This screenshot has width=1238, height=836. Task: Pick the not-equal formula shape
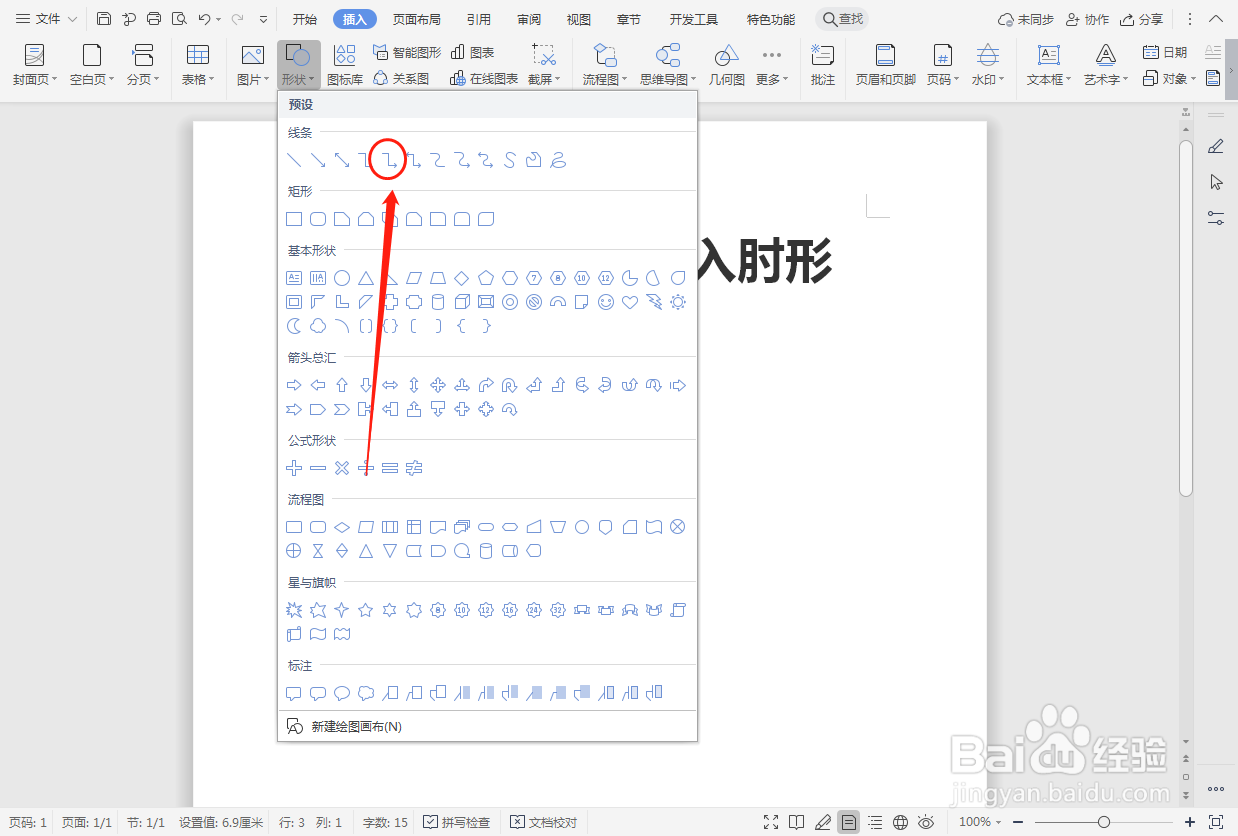click(x=414, y=468)
